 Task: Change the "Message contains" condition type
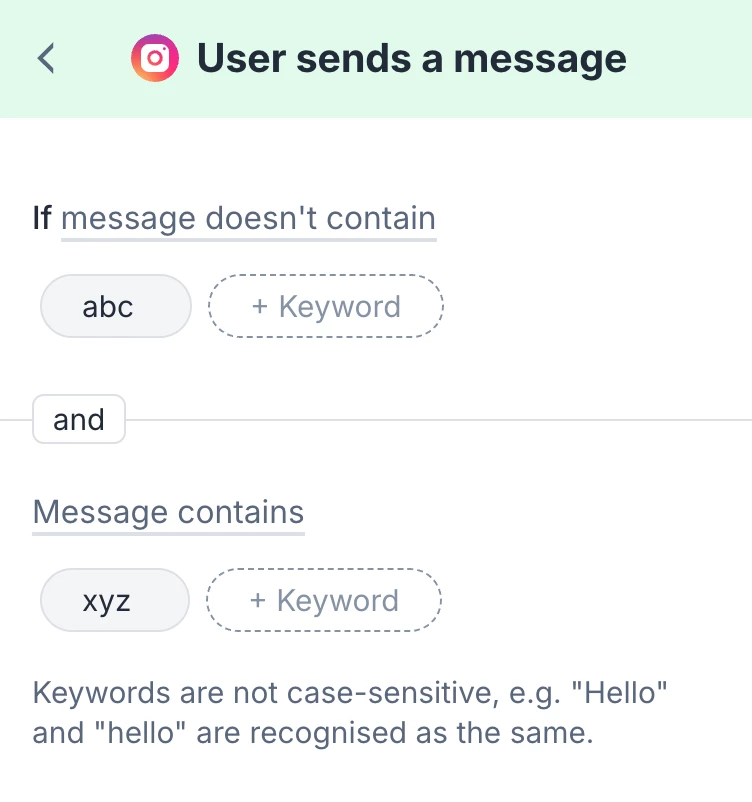(168, 512)
